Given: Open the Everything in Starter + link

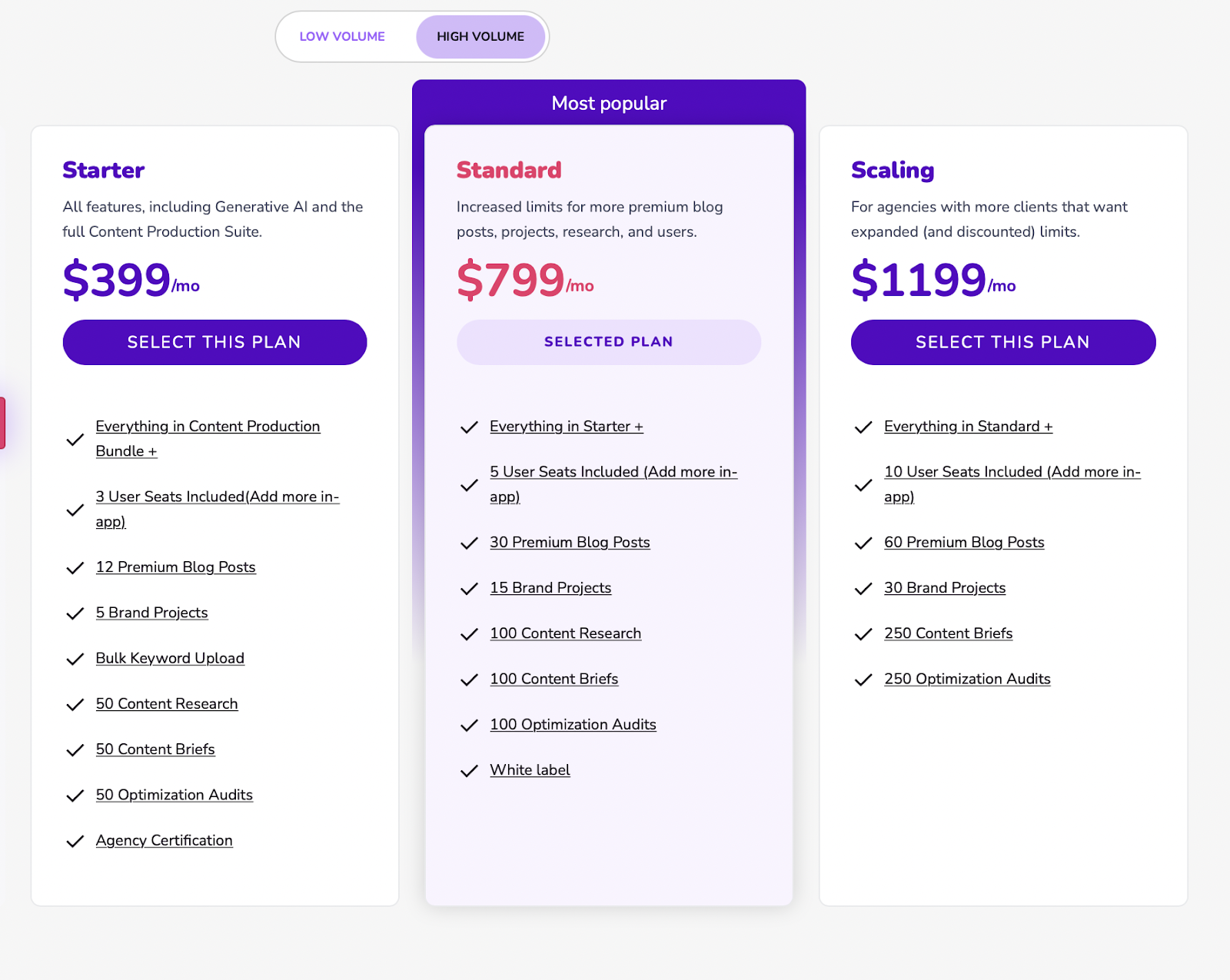Looking at the screenshot, I should point(567,426).
